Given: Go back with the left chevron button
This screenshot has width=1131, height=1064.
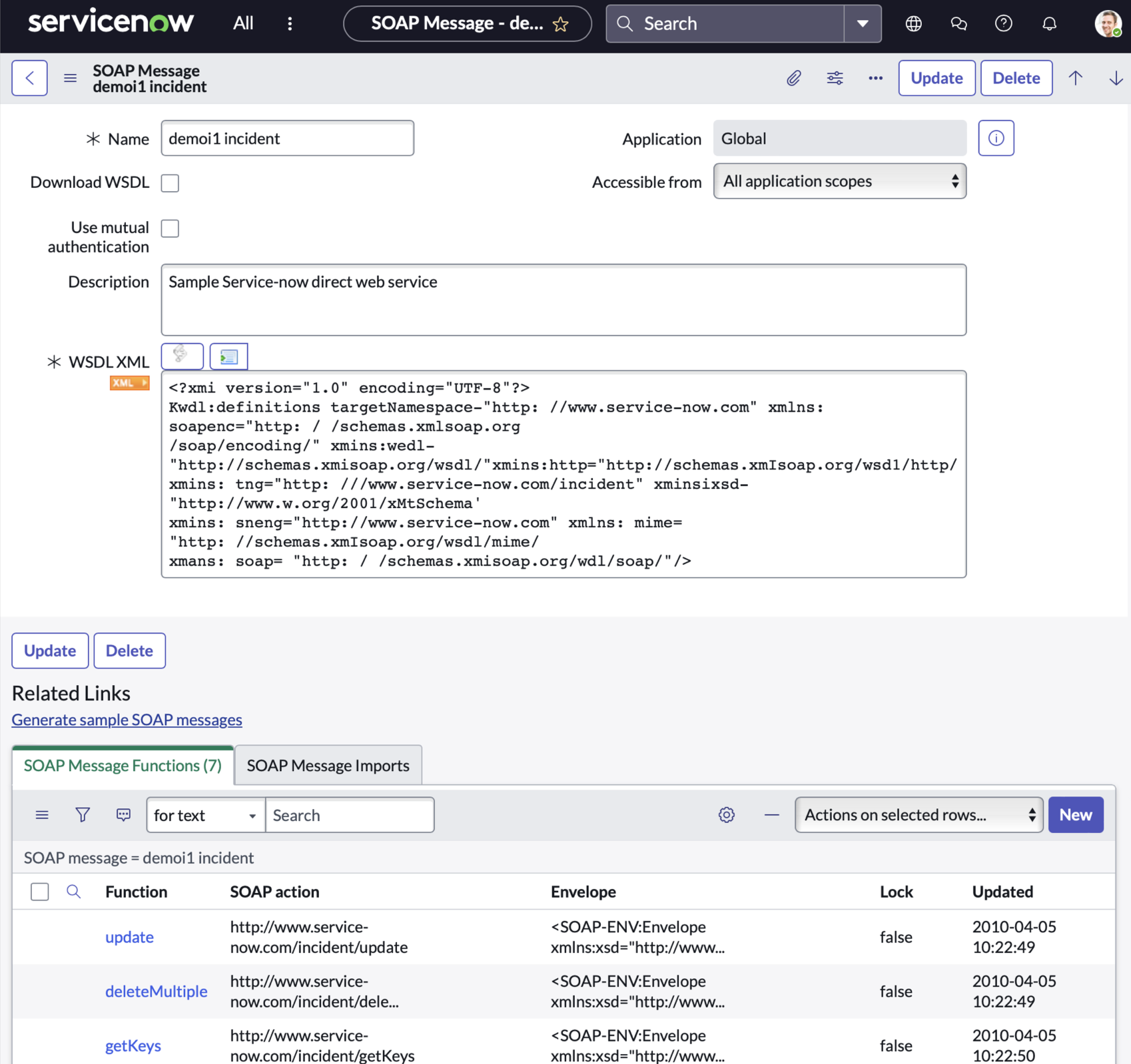Looking at the screenshot, I should (x=29, y=78).
